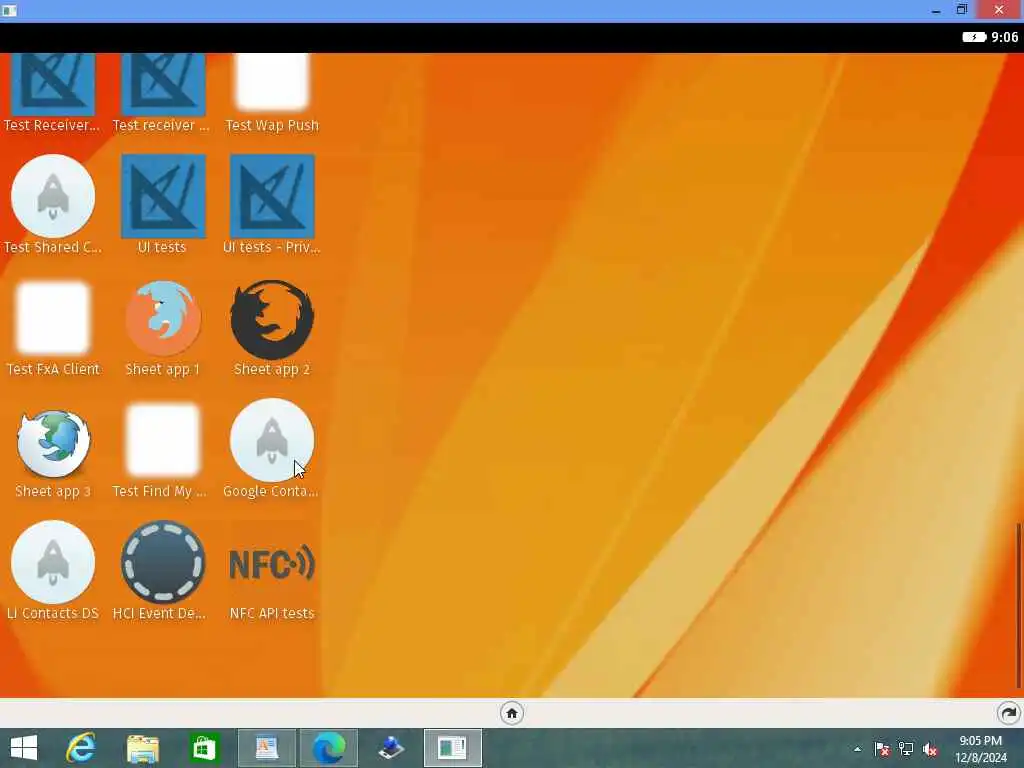
Task: Open the Windows Store taskbar icon
Action: pos(204,748)
